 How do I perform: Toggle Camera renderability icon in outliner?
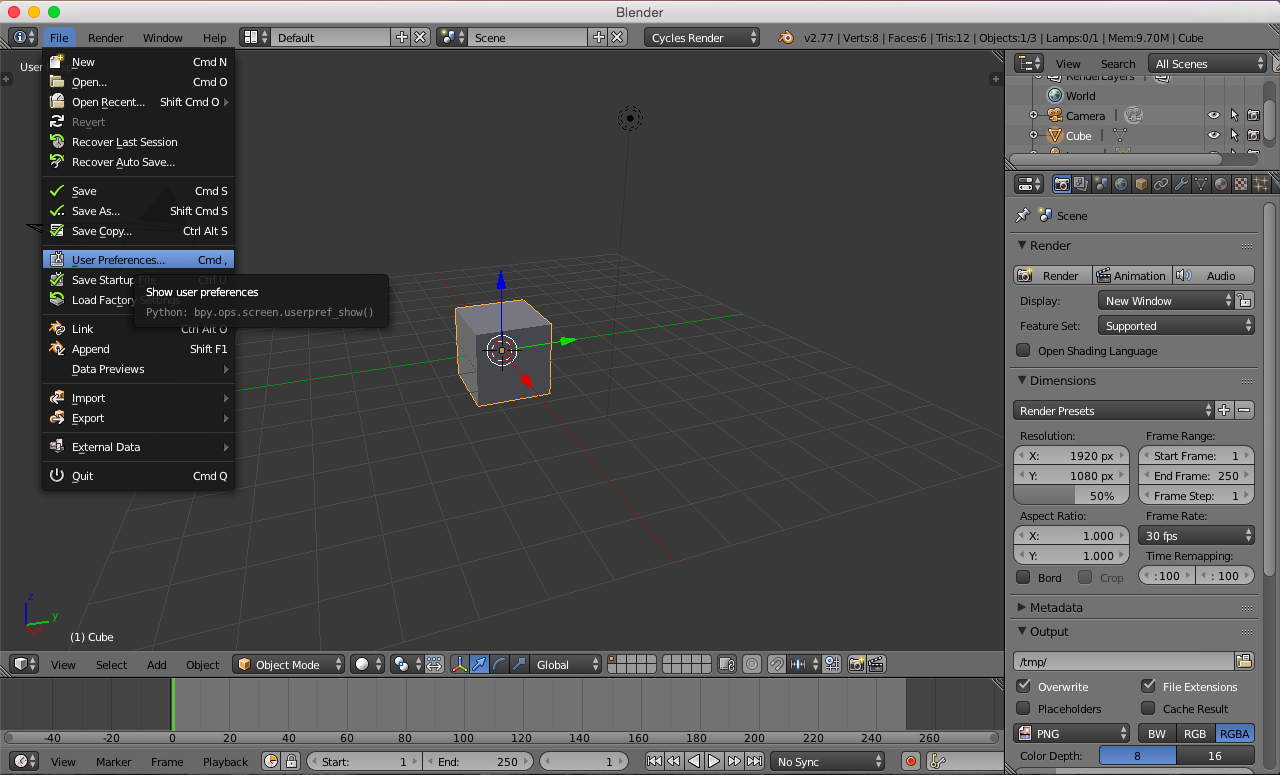click(x=1253, y=115)
